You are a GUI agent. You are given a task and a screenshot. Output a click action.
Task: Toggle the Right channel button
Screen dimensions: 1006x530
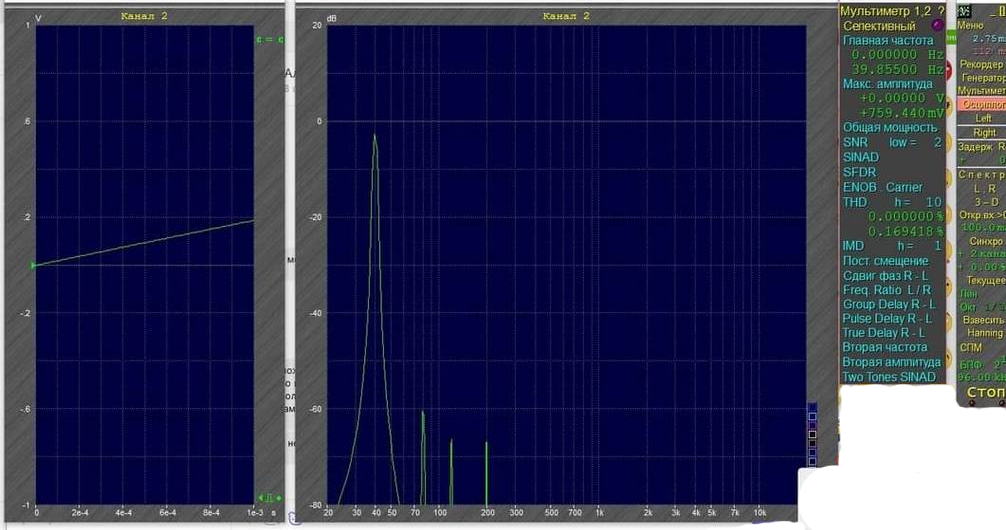984,132
